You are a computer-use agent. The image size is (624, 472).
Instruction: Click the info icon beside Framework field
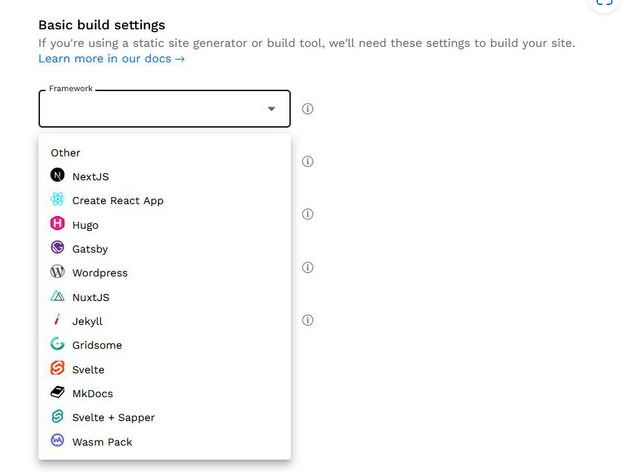[x=308, y=109]
